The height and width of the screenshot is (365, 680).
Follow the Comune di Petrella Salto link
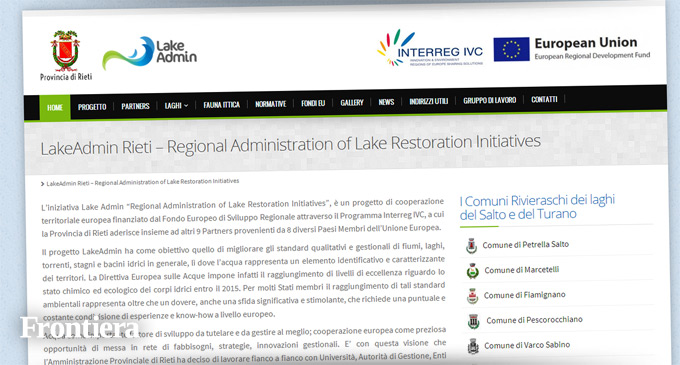tap(526, 244)
